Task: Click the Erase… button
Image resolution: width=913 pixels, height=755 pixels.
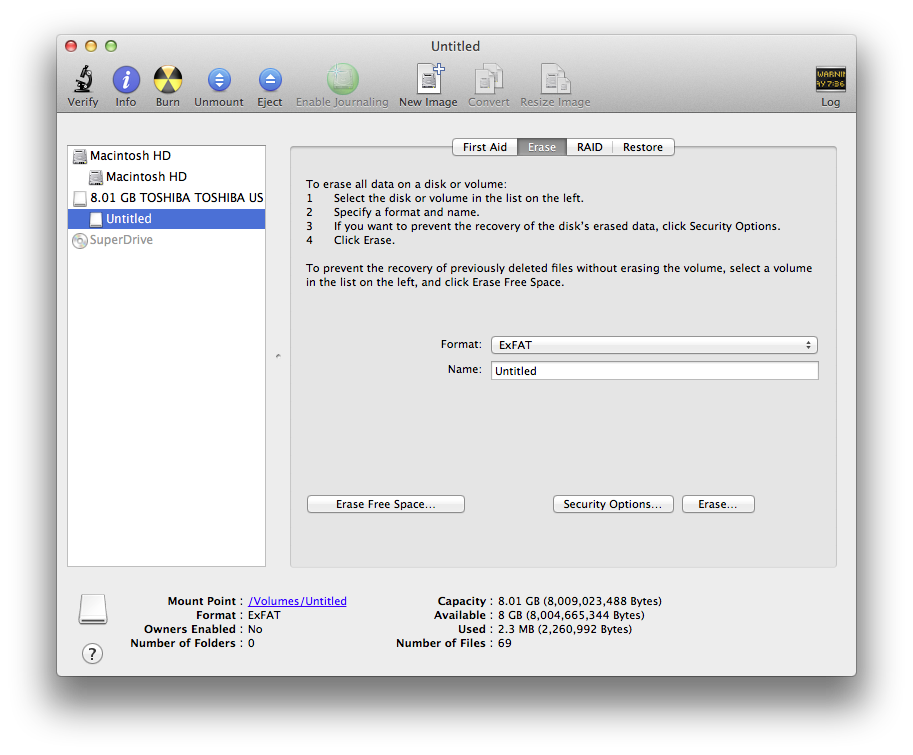Action: pyautogui.click(x=718, y=504)
